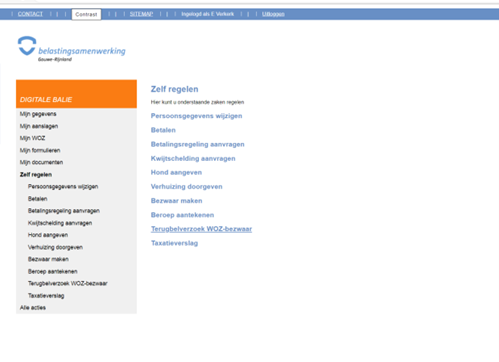Select sidebar item Kwijtschelding aanvragen

pos(60,223)
